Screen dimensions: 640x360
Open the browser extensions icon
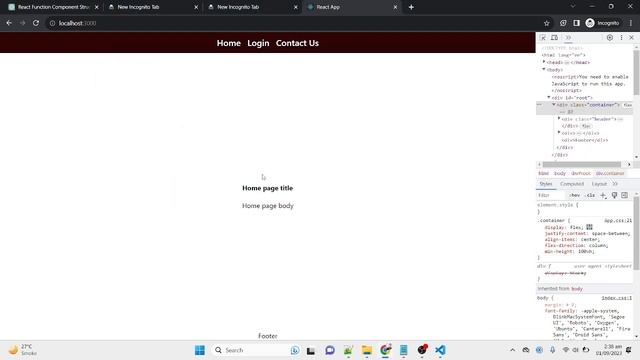click(x=563, y=23)
